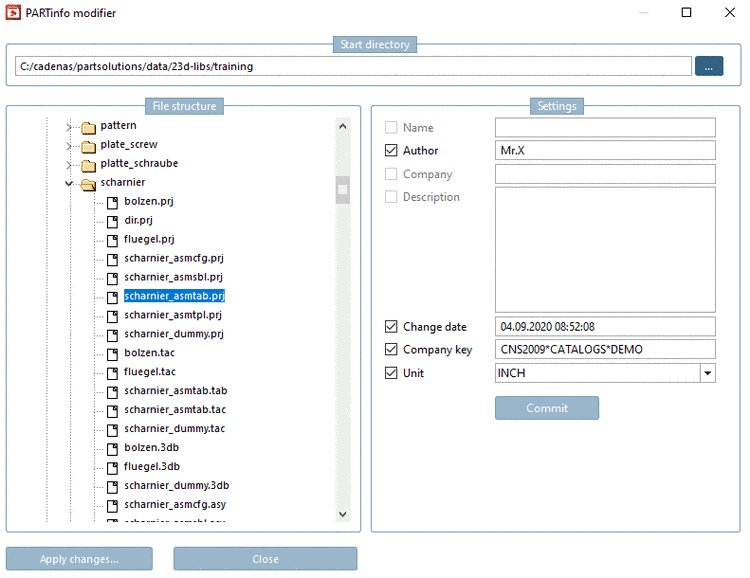Screen dimensions: 750x578
Task: Expand the pattern folder node
Action: tap(69, 127)
